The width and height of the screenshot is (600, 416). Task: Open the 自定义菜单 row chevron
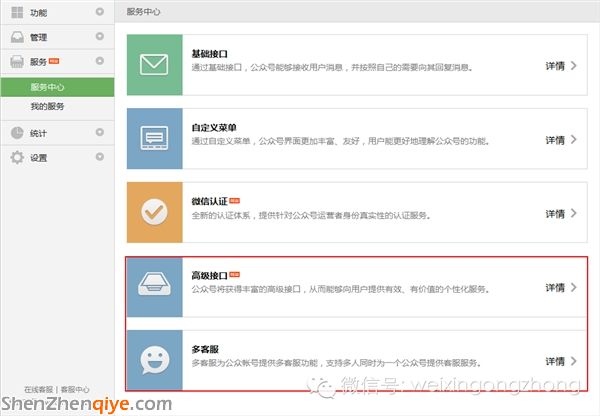click(573, 139)
